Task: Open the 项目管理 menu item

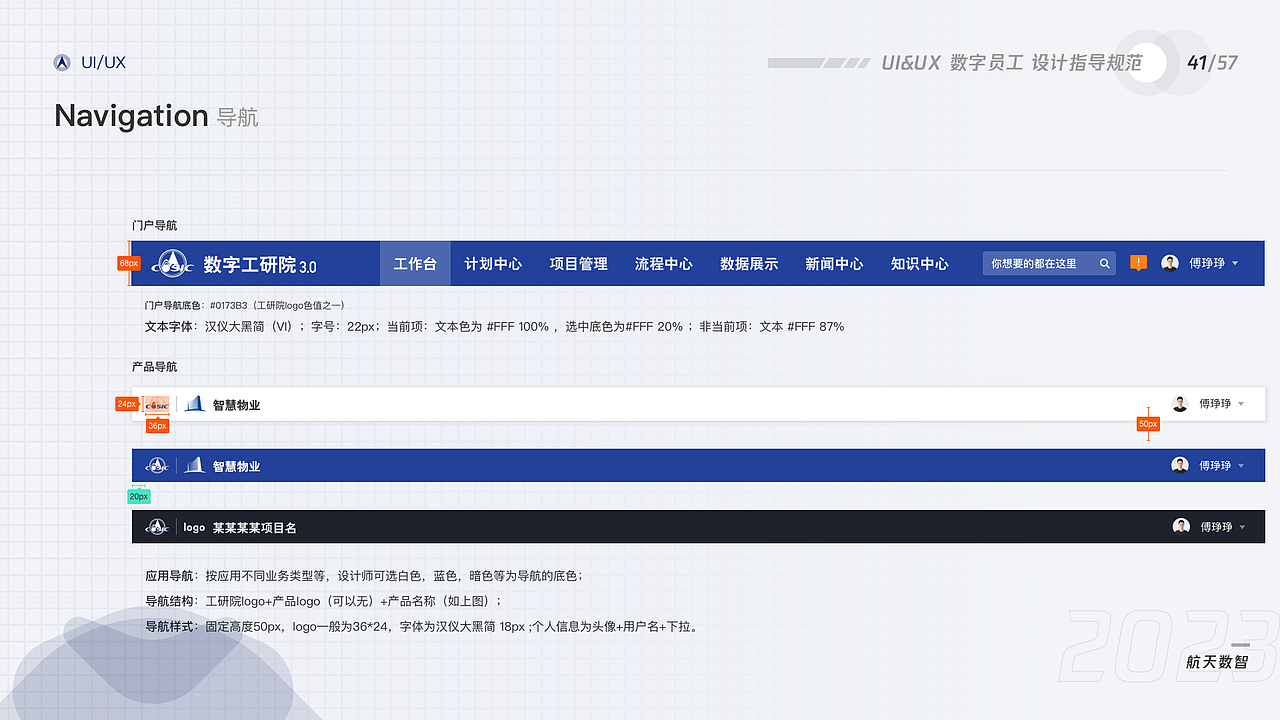Action: (578, 263)
